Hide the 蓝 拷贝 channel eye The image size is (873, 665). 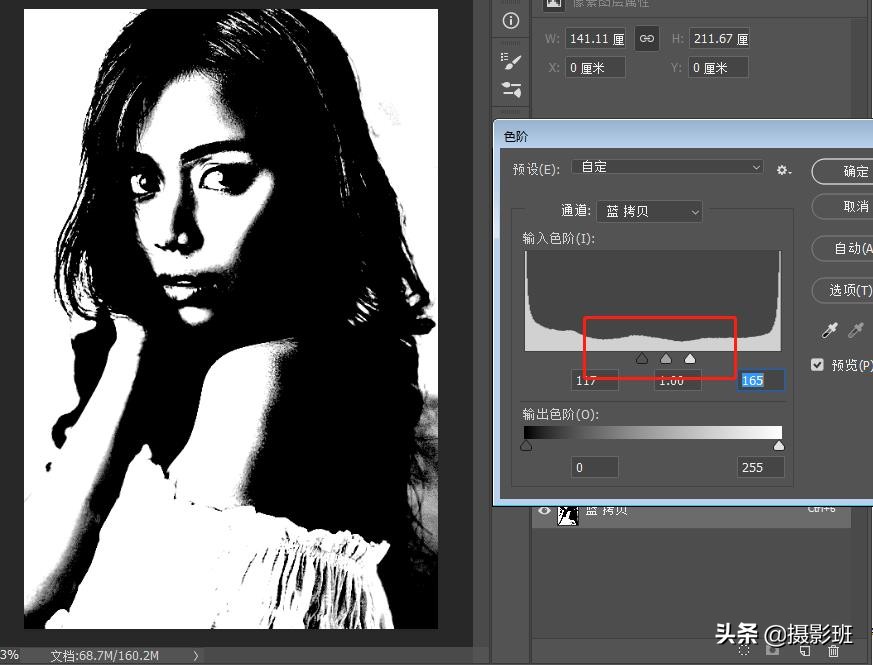click(544, 511)
